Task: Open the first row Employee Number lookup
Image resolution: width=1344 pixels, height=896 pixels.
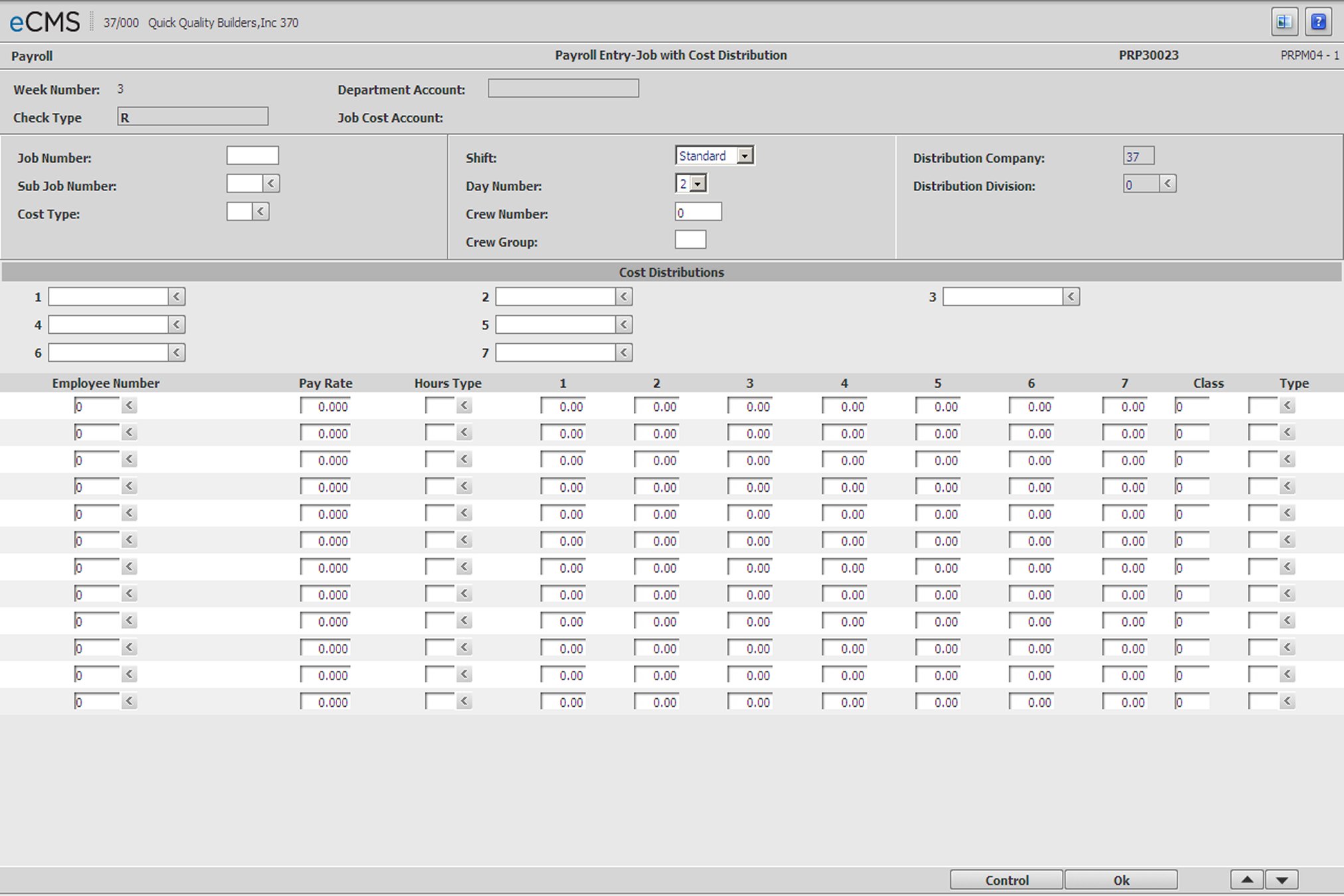Action: (129, 406)
